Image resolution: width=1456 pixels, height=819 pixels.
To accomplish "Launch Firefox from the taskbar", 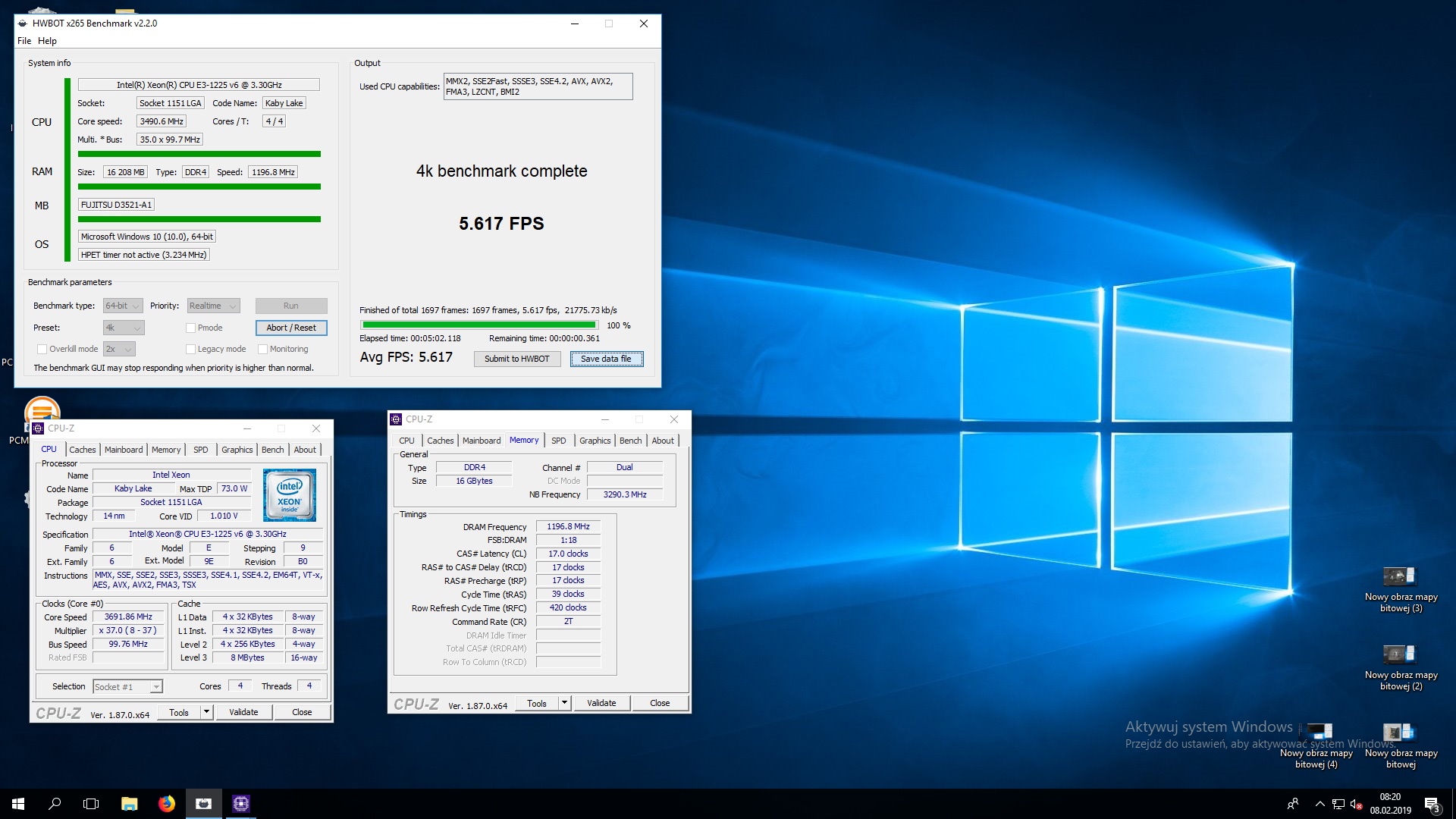I will (x=167, y=804).
